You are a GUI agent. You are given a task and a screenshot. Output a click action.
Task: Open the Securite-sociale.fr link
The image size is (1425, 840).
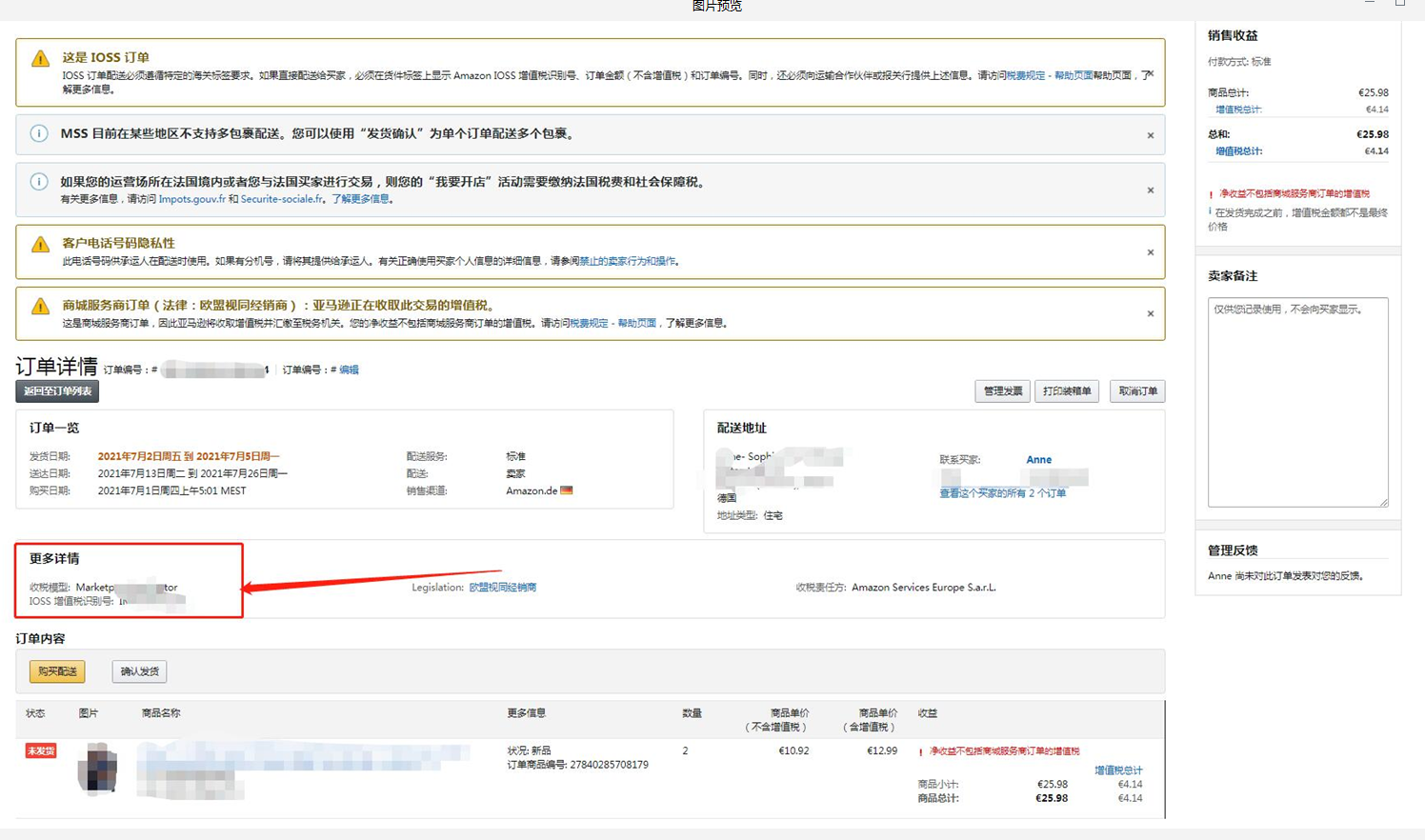click(x=282, y=199)
